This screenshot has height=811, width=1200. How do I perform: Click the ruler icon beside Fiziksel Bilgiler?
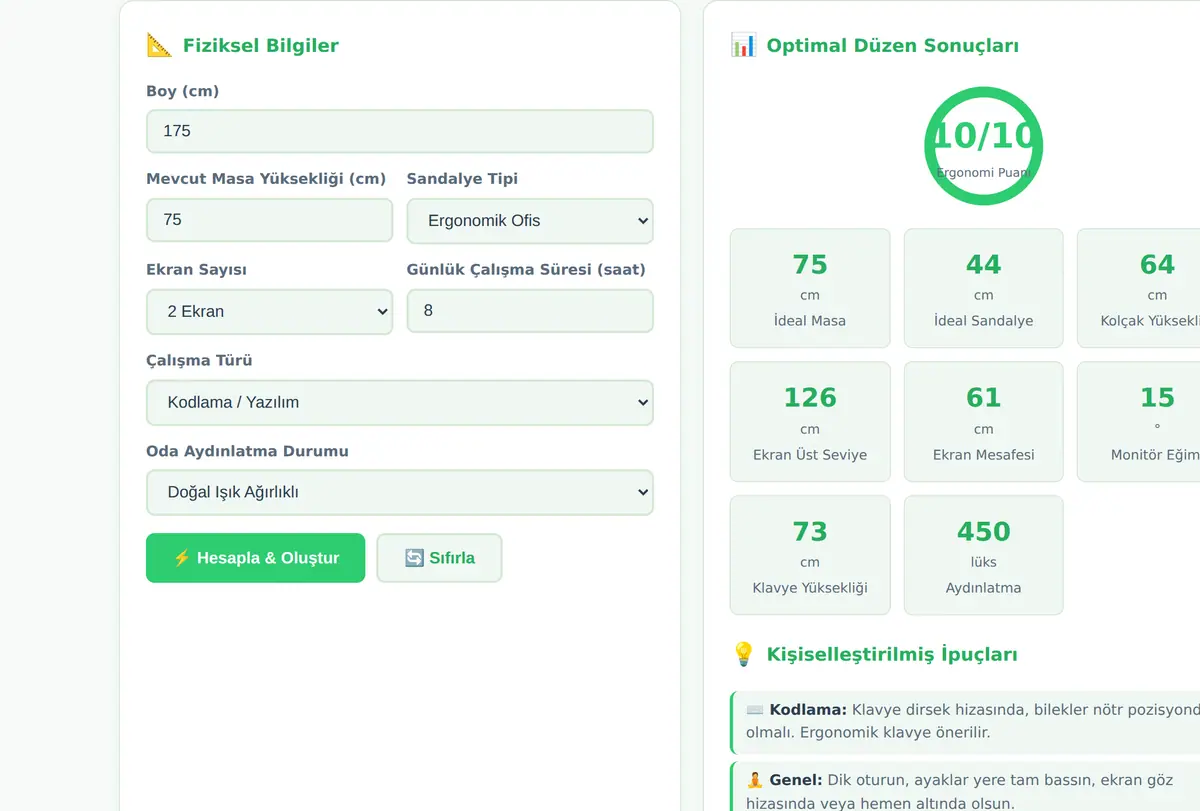click(159, 45)
